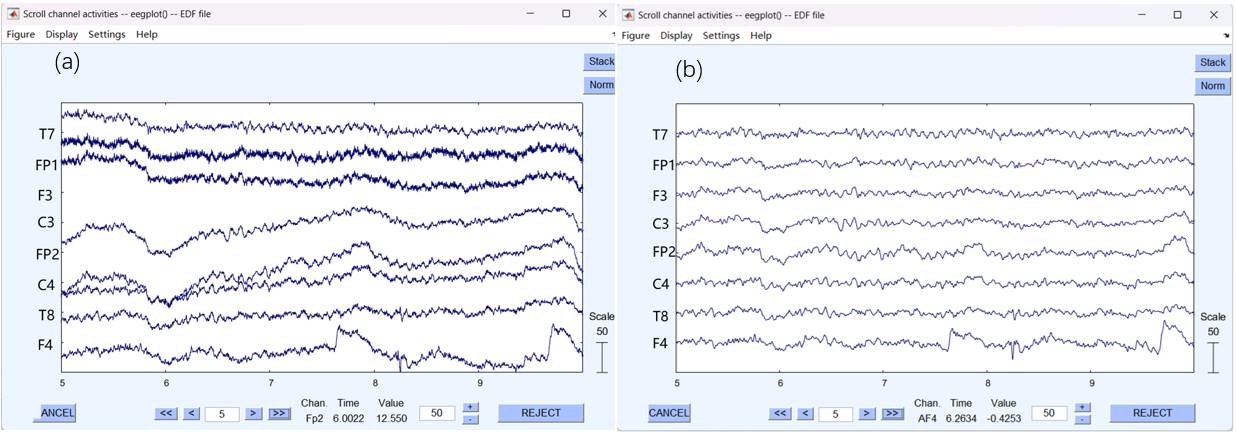
Task: Click F4 channel label in window (b)
Action: pyautogui.click(x=660, y=343)
